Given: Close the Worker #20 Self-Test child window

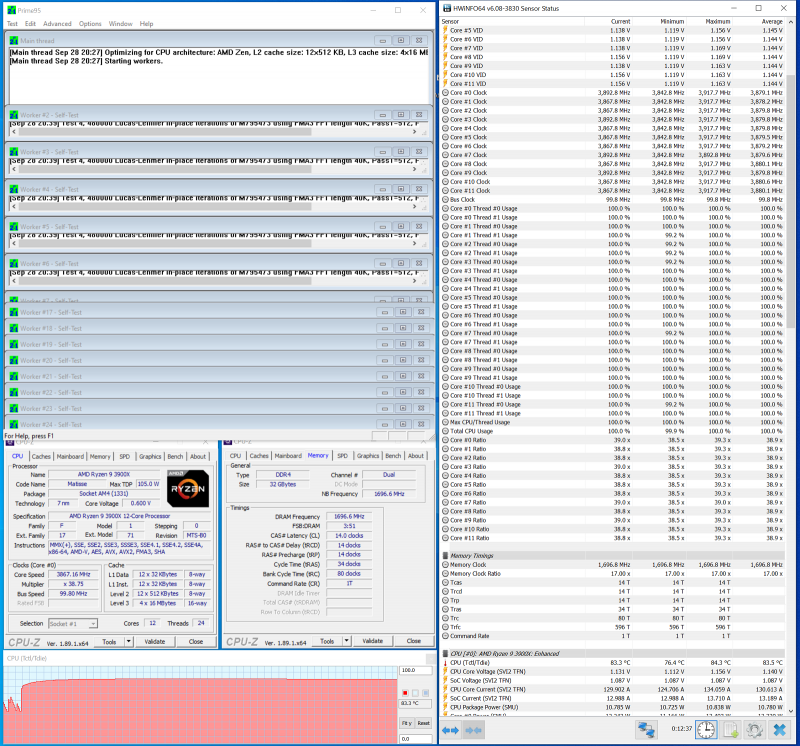Looking at the screenshot, I should click(421, 360).
